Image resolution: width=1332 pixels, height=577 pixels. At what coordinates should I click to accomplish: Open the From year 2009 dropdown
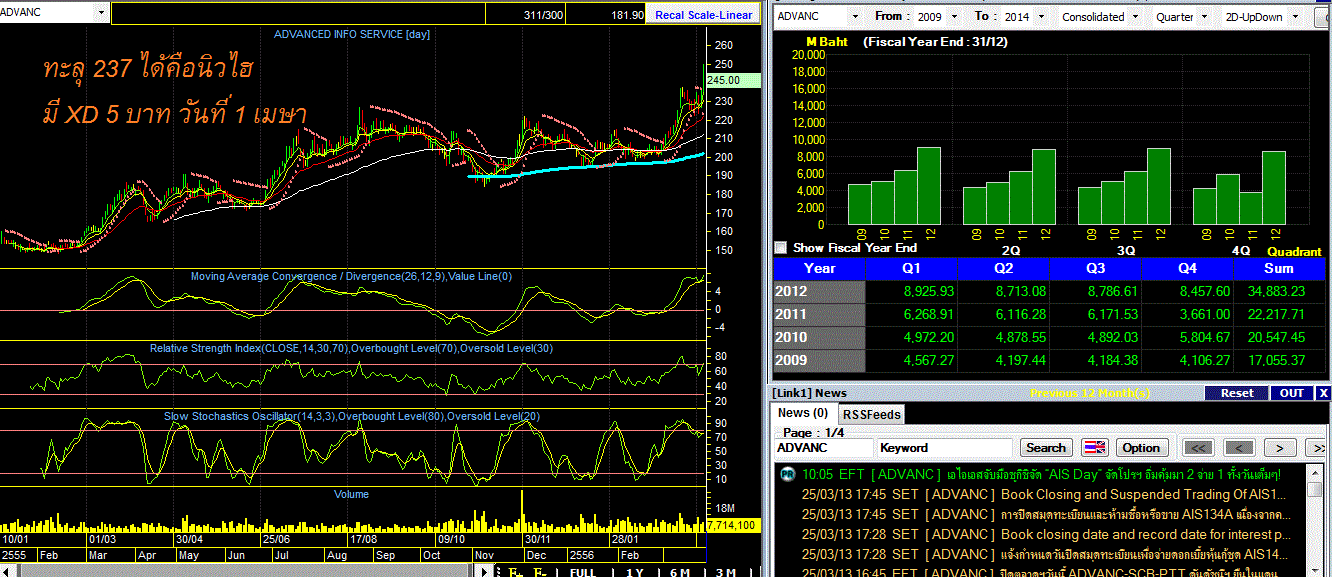(x=952, y=17)
